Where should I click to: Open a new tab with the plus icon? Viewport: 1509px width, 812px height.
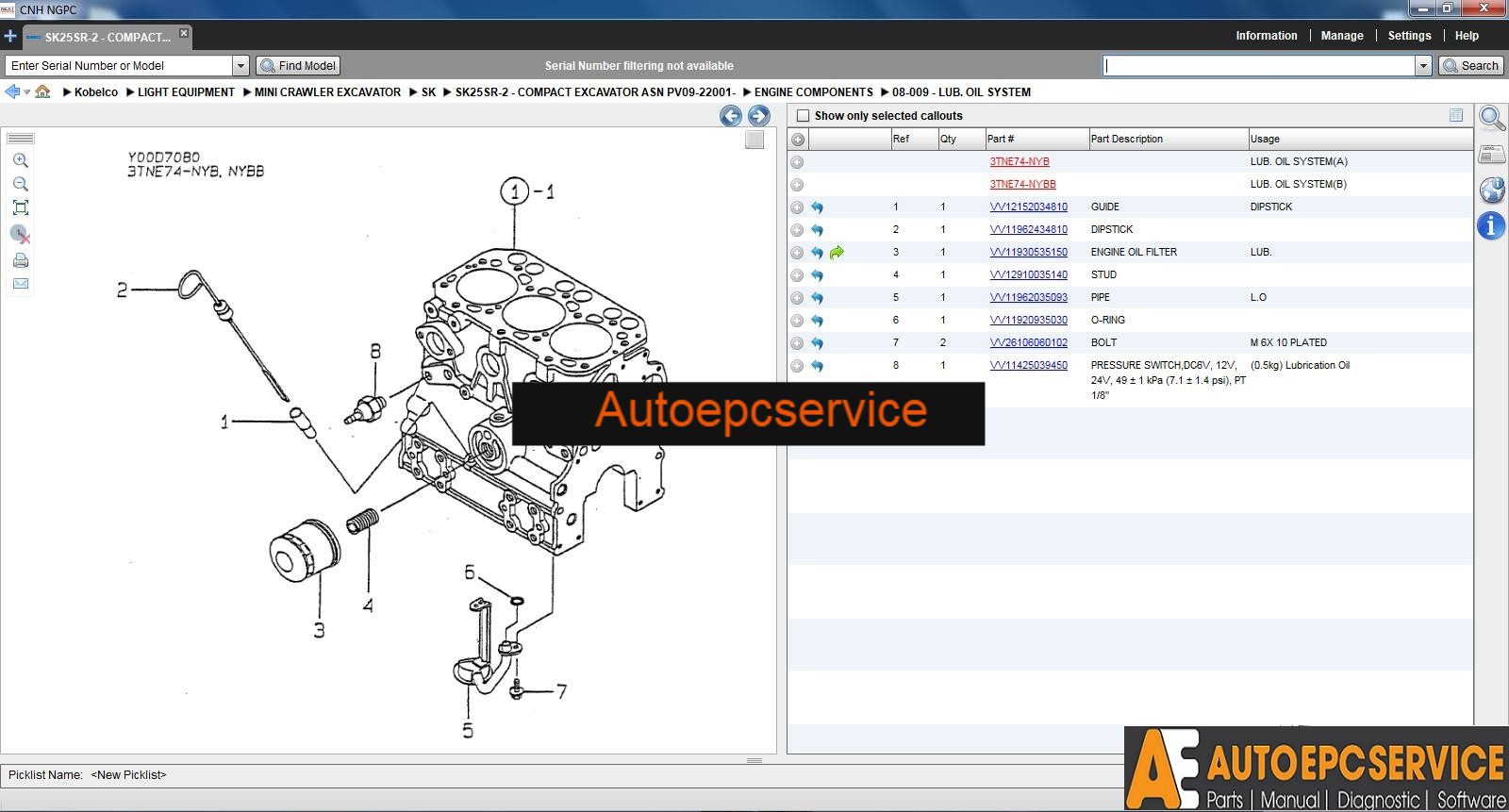click(x=10, y=37)
